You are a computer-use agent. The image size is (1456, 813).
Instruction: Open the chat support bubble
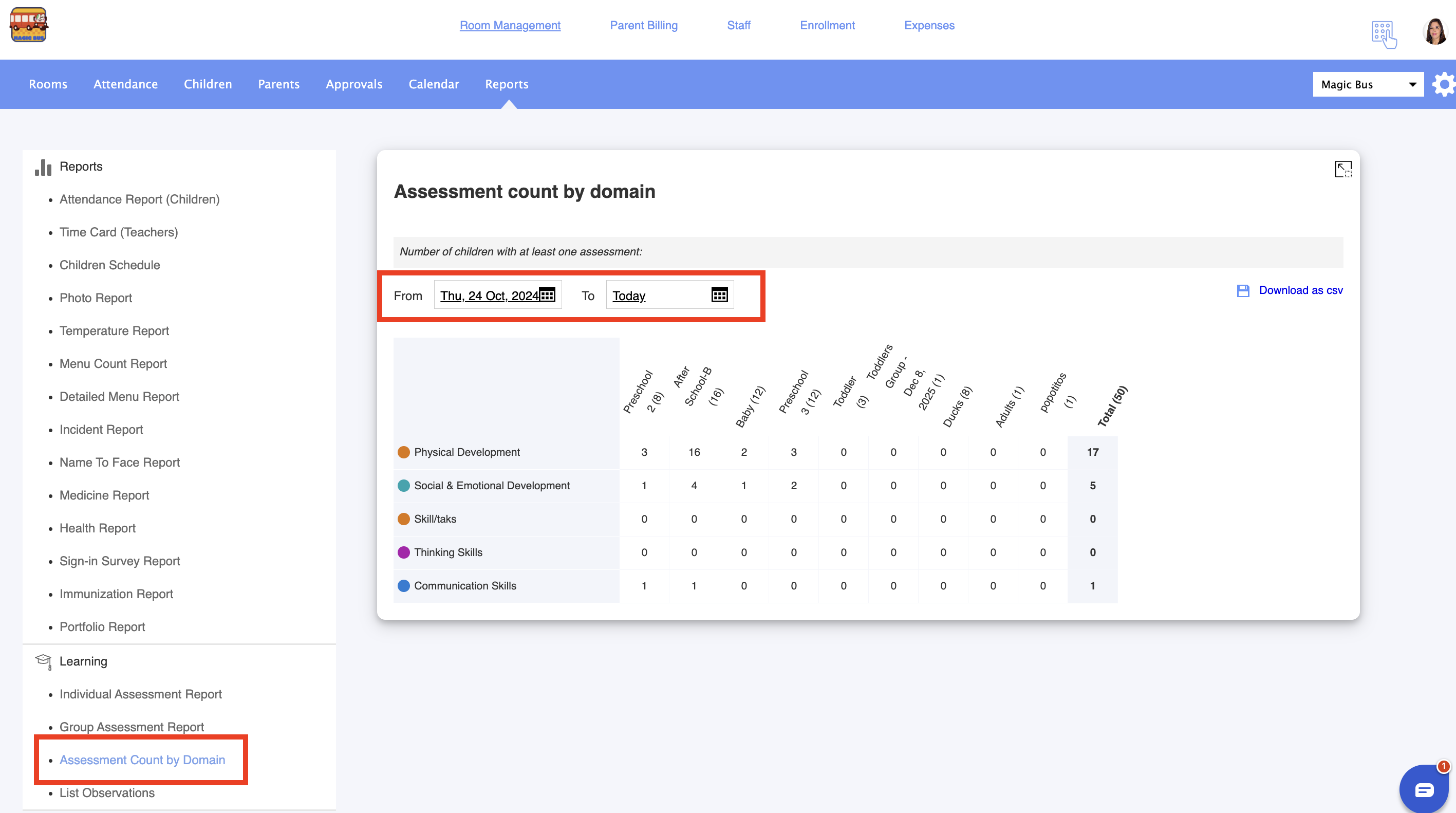(1424, 789)
